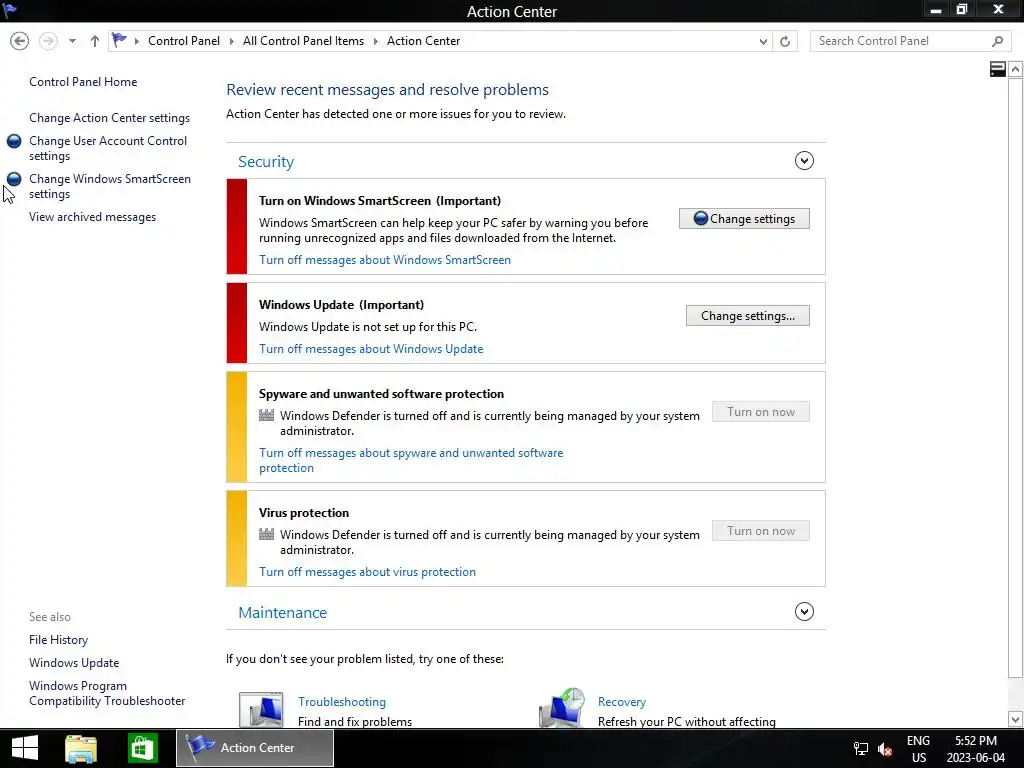This screenshot has height=768, width=1024.
Task: Open Windows Store from taskbar
Action: click(142, 748)
